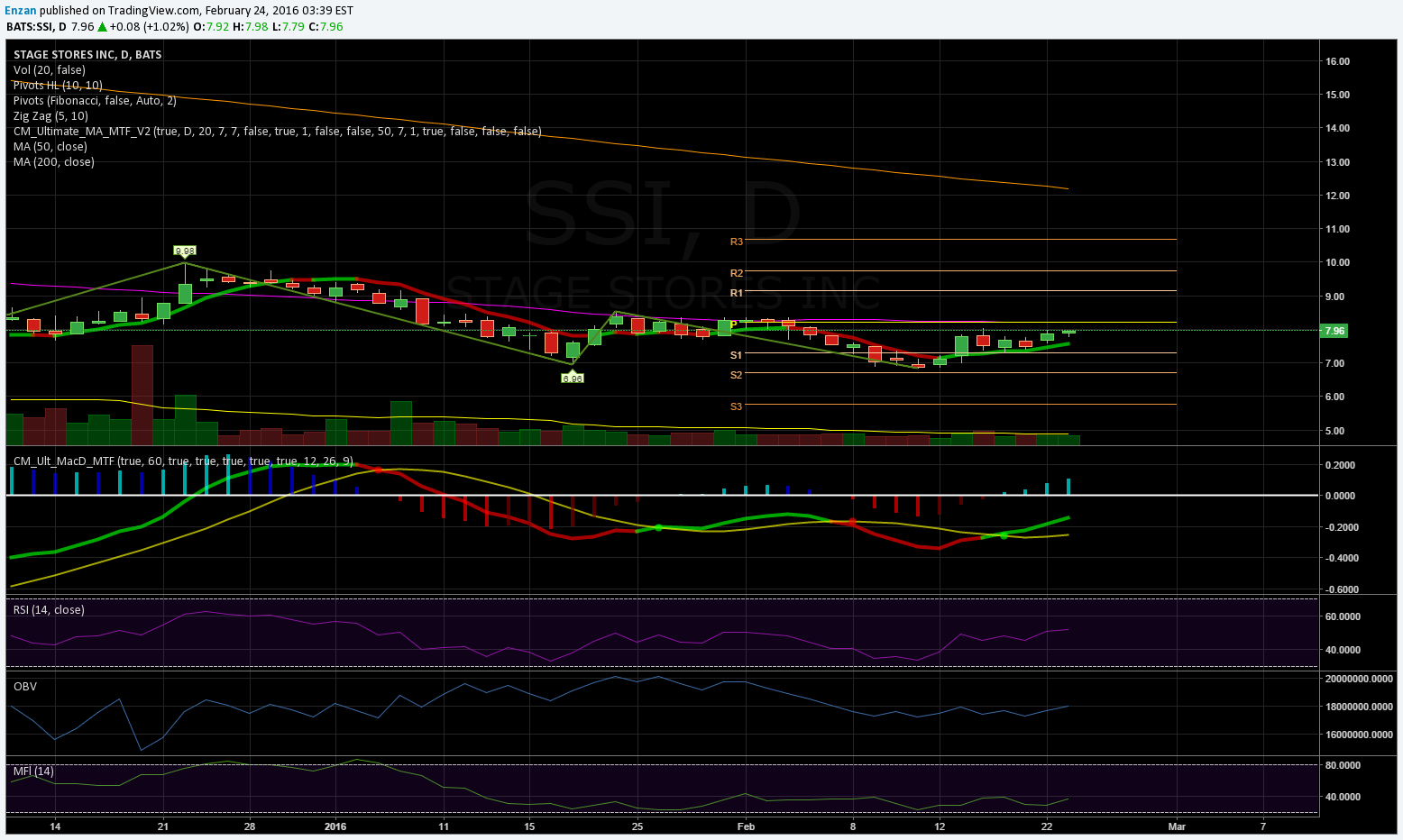Click the 2016 year label on time axis
The image size is (1403, 840).
pos(335,826)
